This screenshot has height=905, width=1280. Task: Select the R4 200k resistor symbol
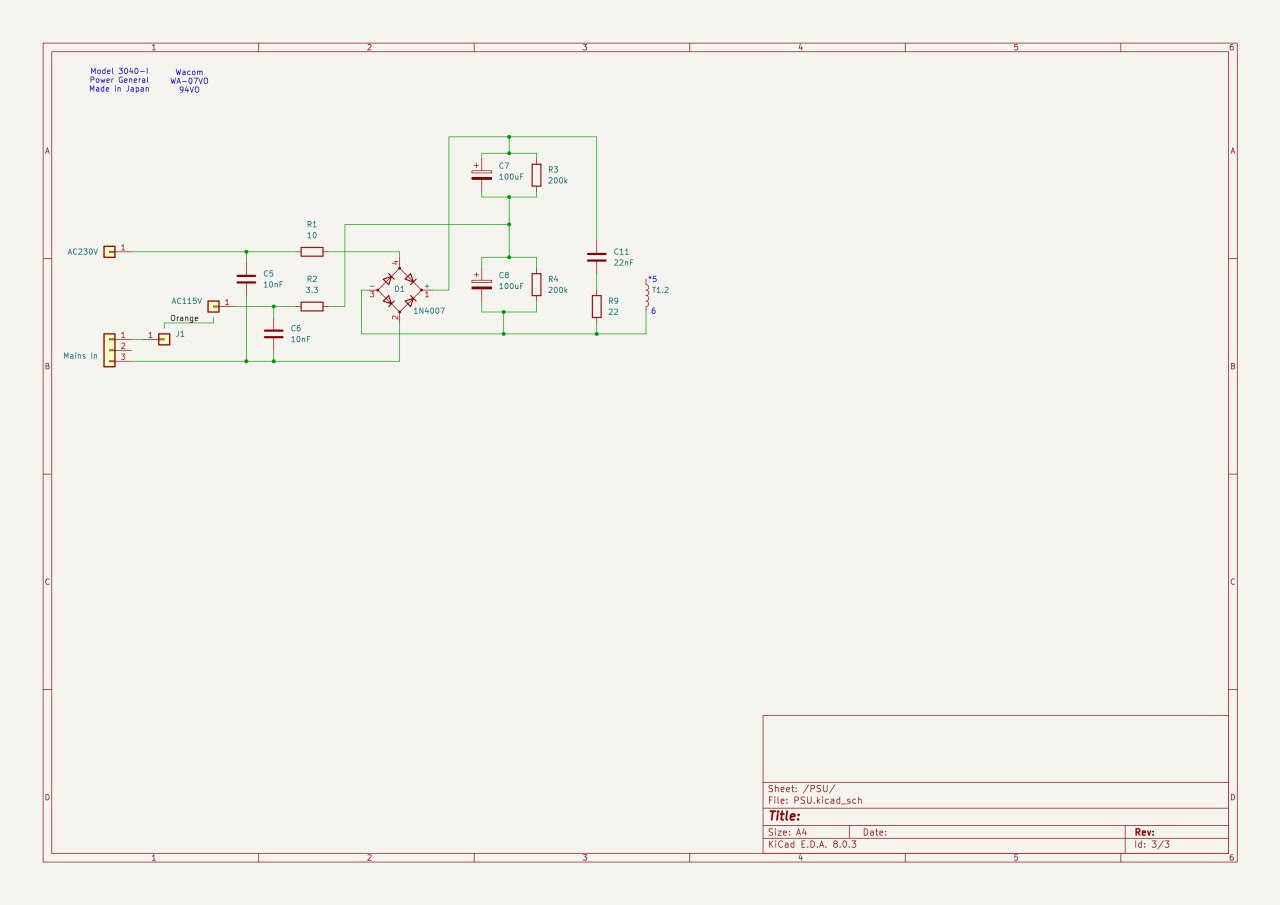[536, 284]
